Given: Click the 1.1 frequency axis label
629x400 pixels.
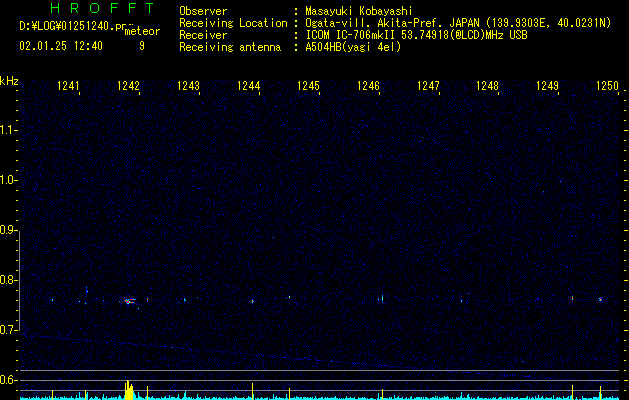Looking at the screenshot, I should (x=9, y=130).
